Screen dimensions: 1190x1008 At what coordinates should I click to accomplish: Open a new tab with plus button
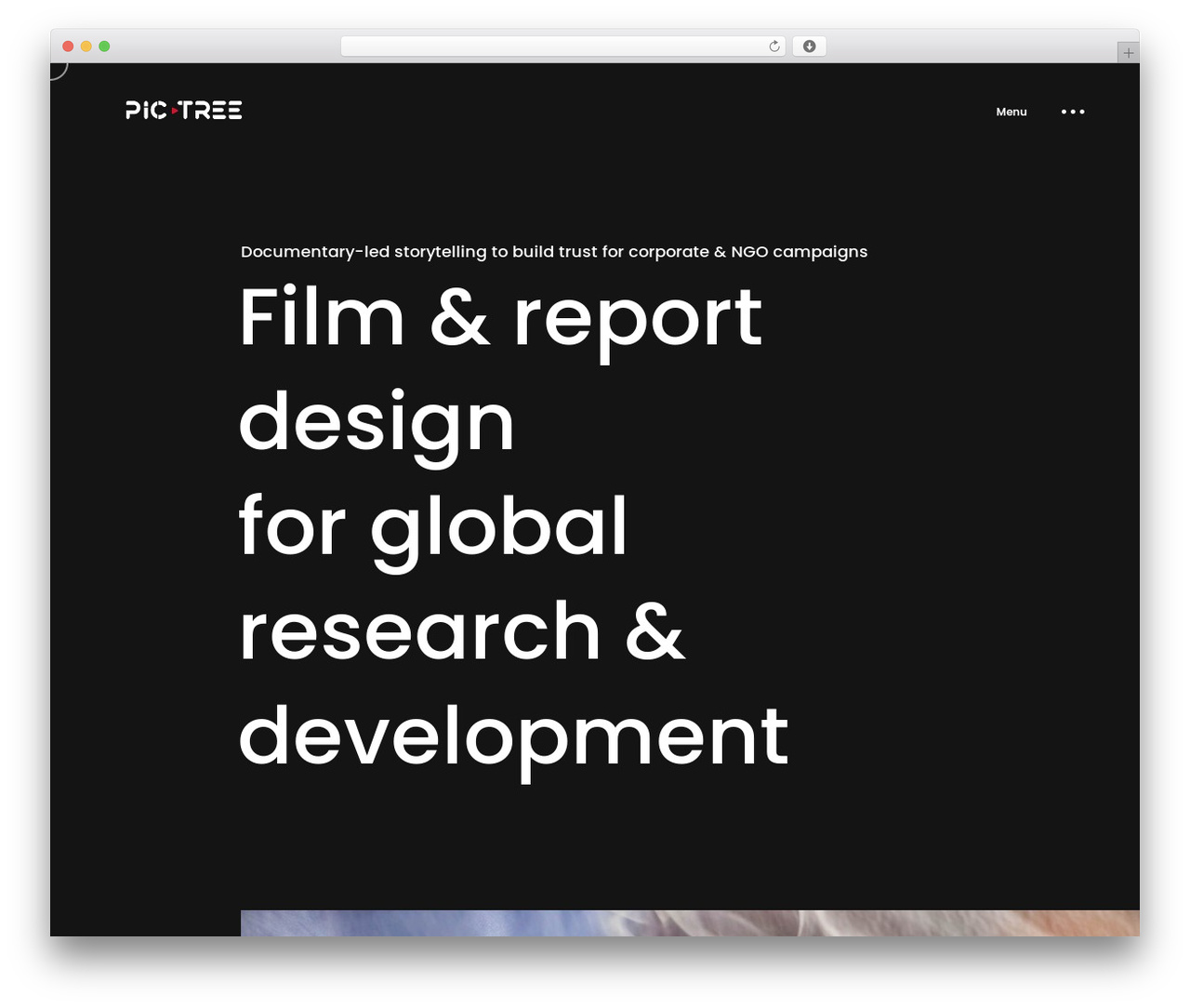click(1128, 53)
